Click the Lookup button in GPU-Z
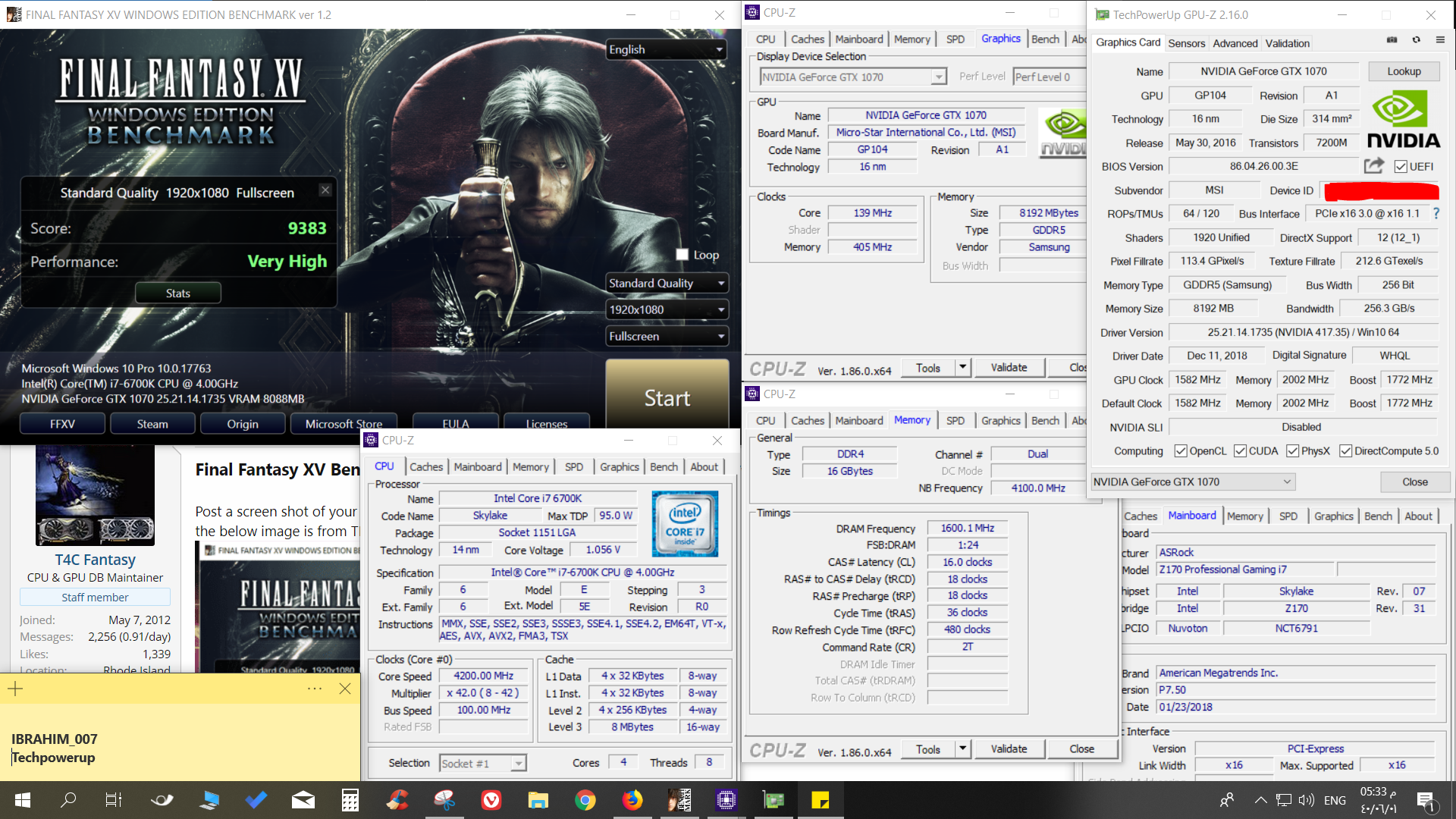1456x819 pixels. click(1404, 71)
